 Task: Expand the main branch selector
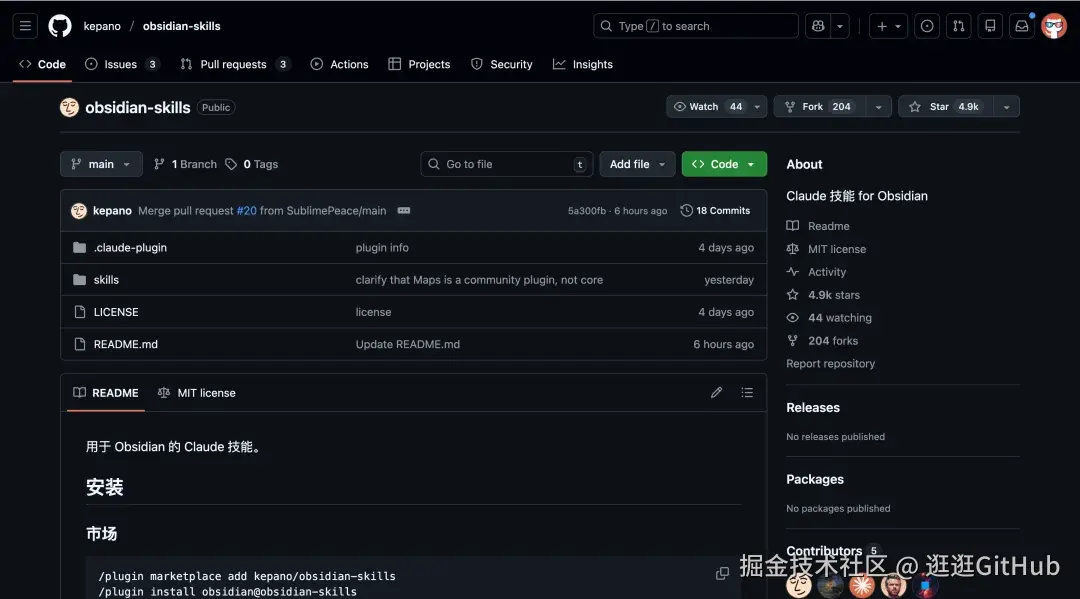[x=101, y=164]
